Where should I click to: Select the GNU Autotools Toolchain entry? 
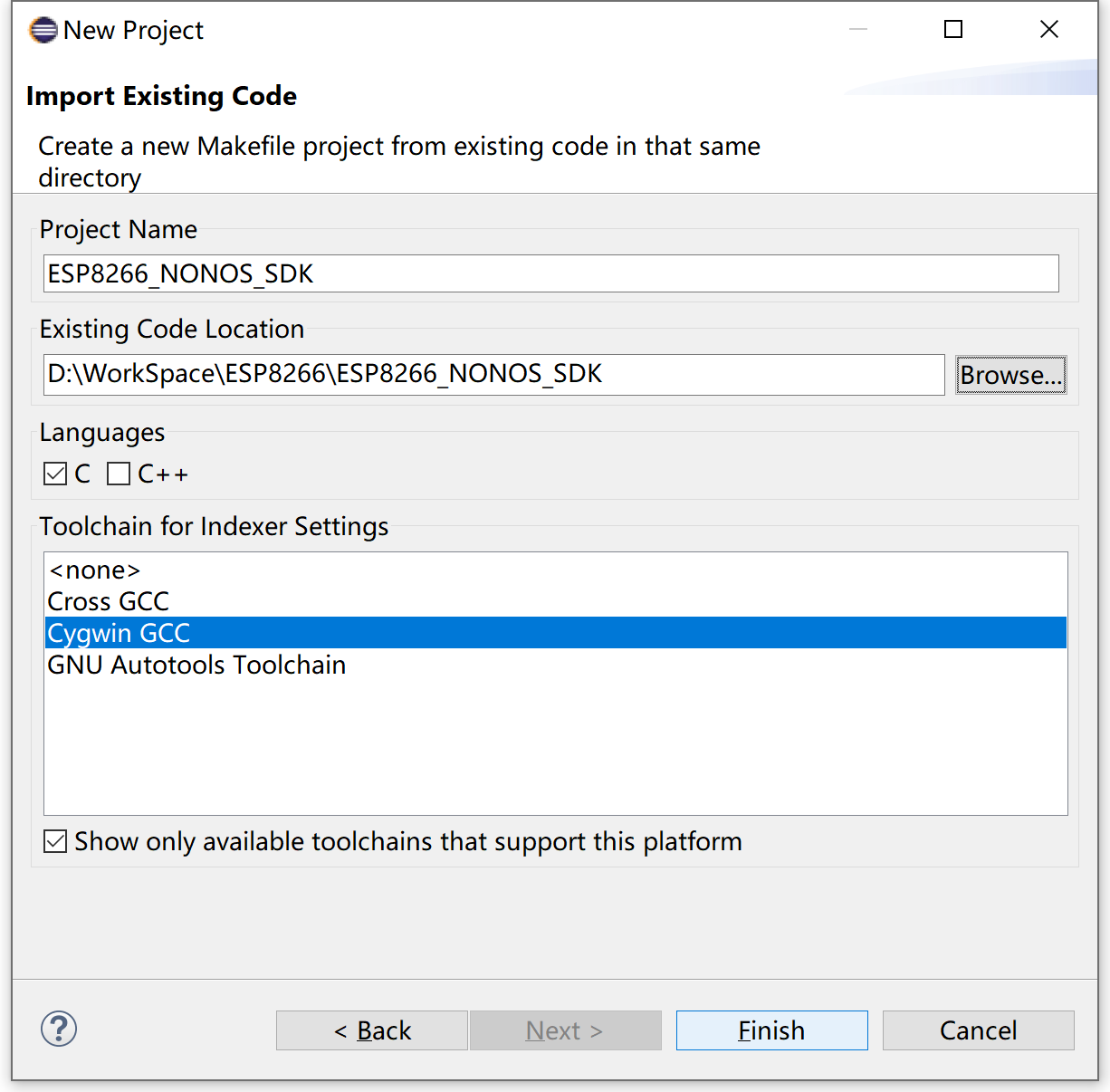196,665
